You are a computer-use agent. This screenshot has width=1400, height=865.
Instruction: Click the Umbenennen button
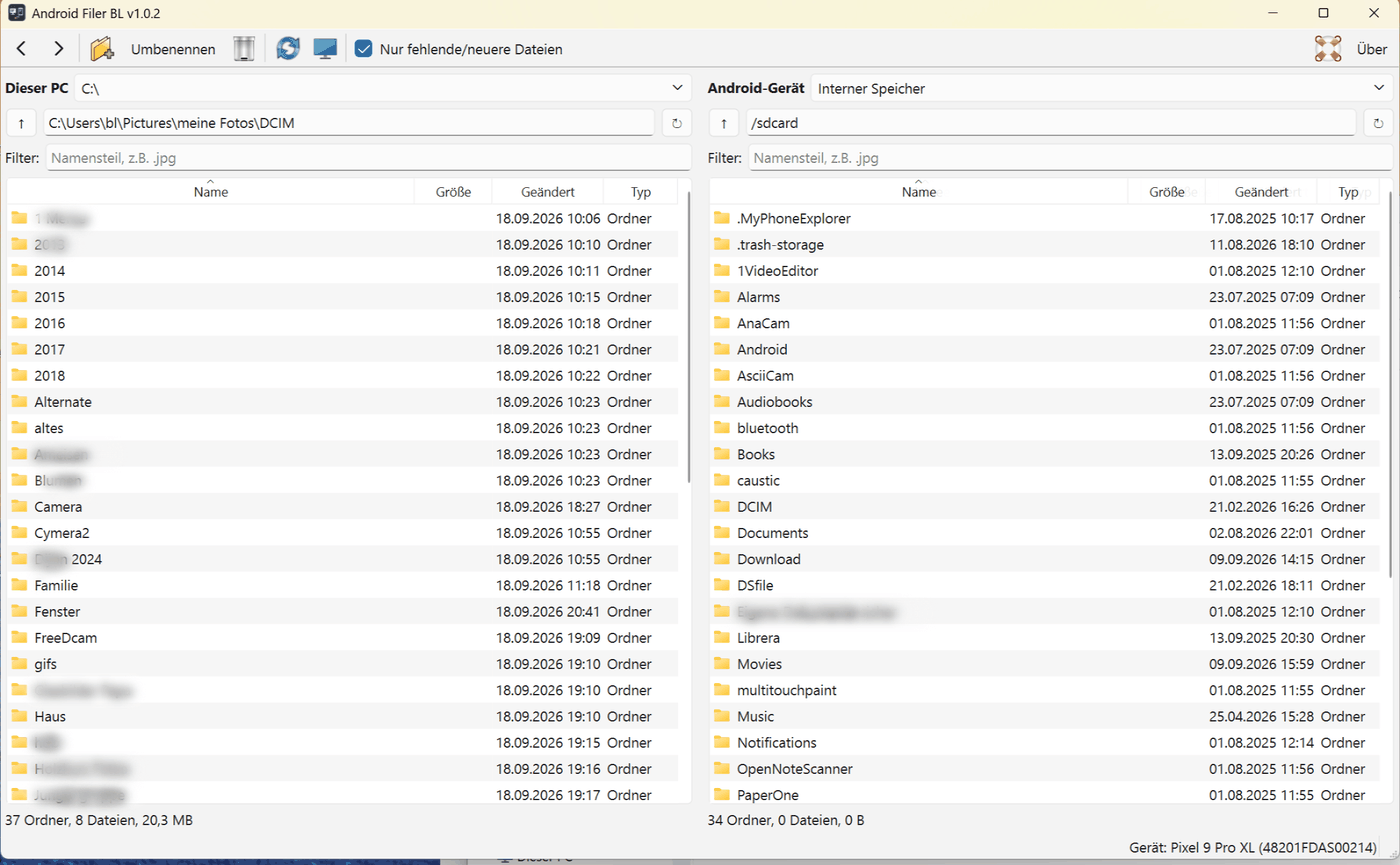click(173, 48)
